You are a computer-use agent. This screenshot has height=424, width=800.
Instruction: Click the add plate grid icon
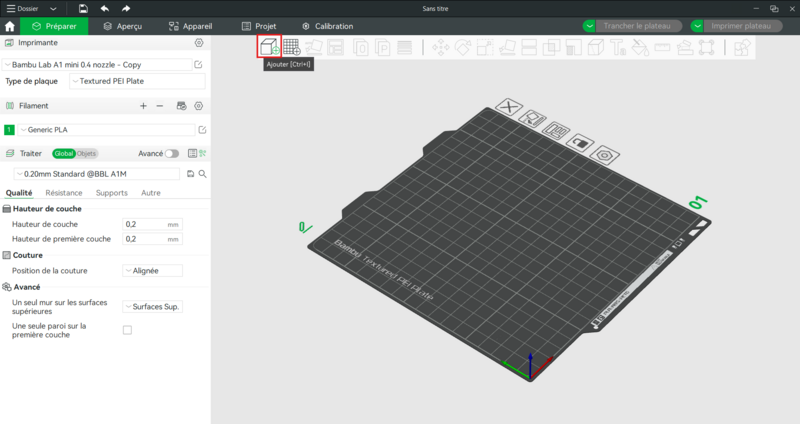[x=291, y=46]
